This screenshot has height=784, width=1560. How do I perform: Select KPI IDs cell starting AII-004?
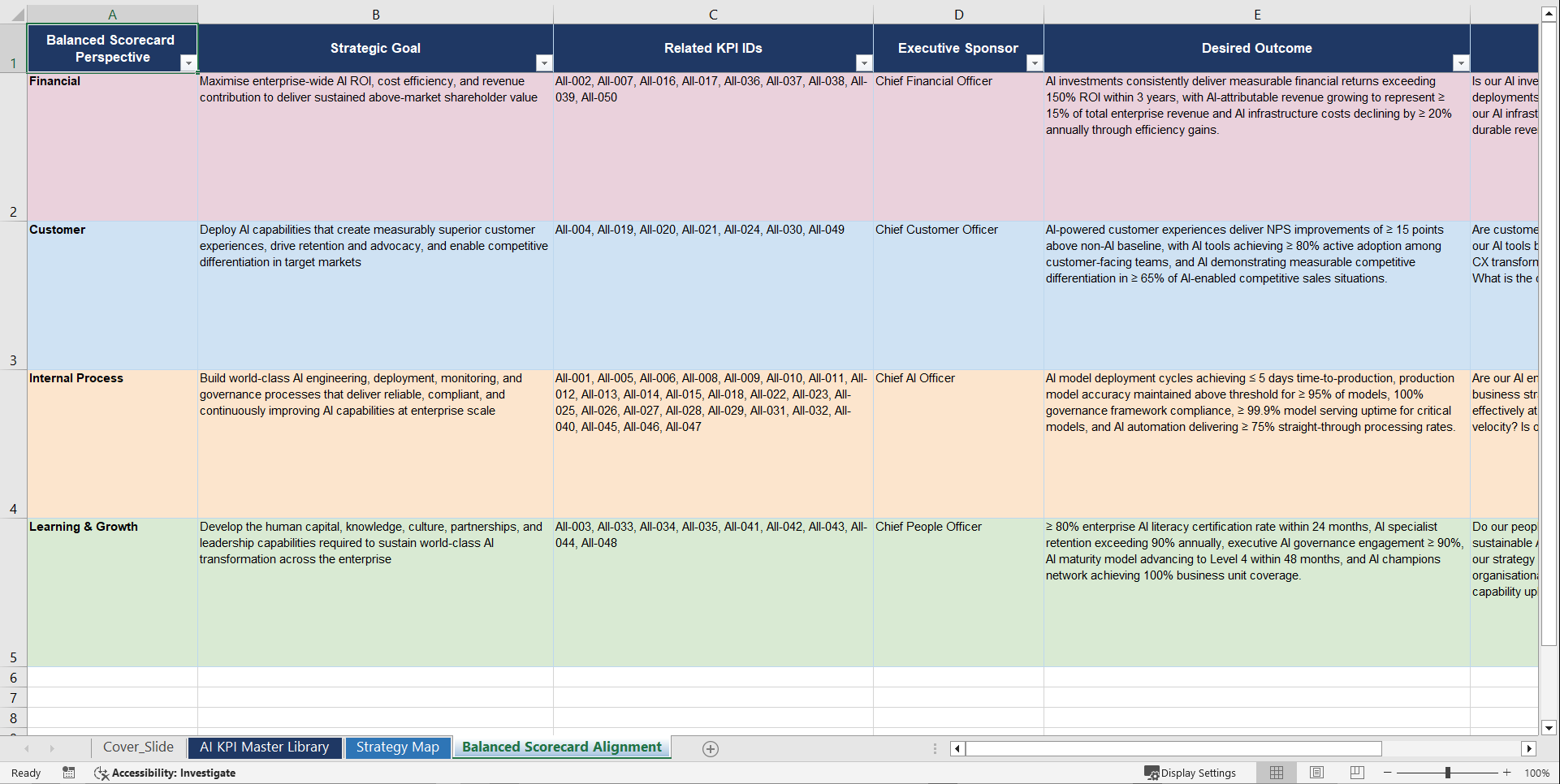pyautogui.click(x=713, y=295)
